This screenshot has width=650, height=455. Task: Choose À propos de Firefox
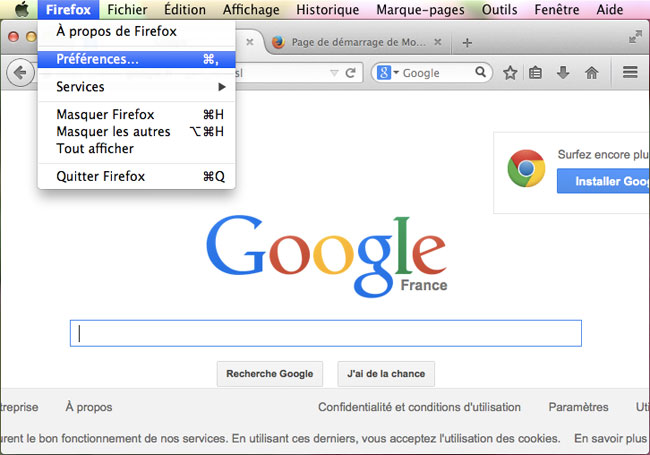click(x=136, y=31)
